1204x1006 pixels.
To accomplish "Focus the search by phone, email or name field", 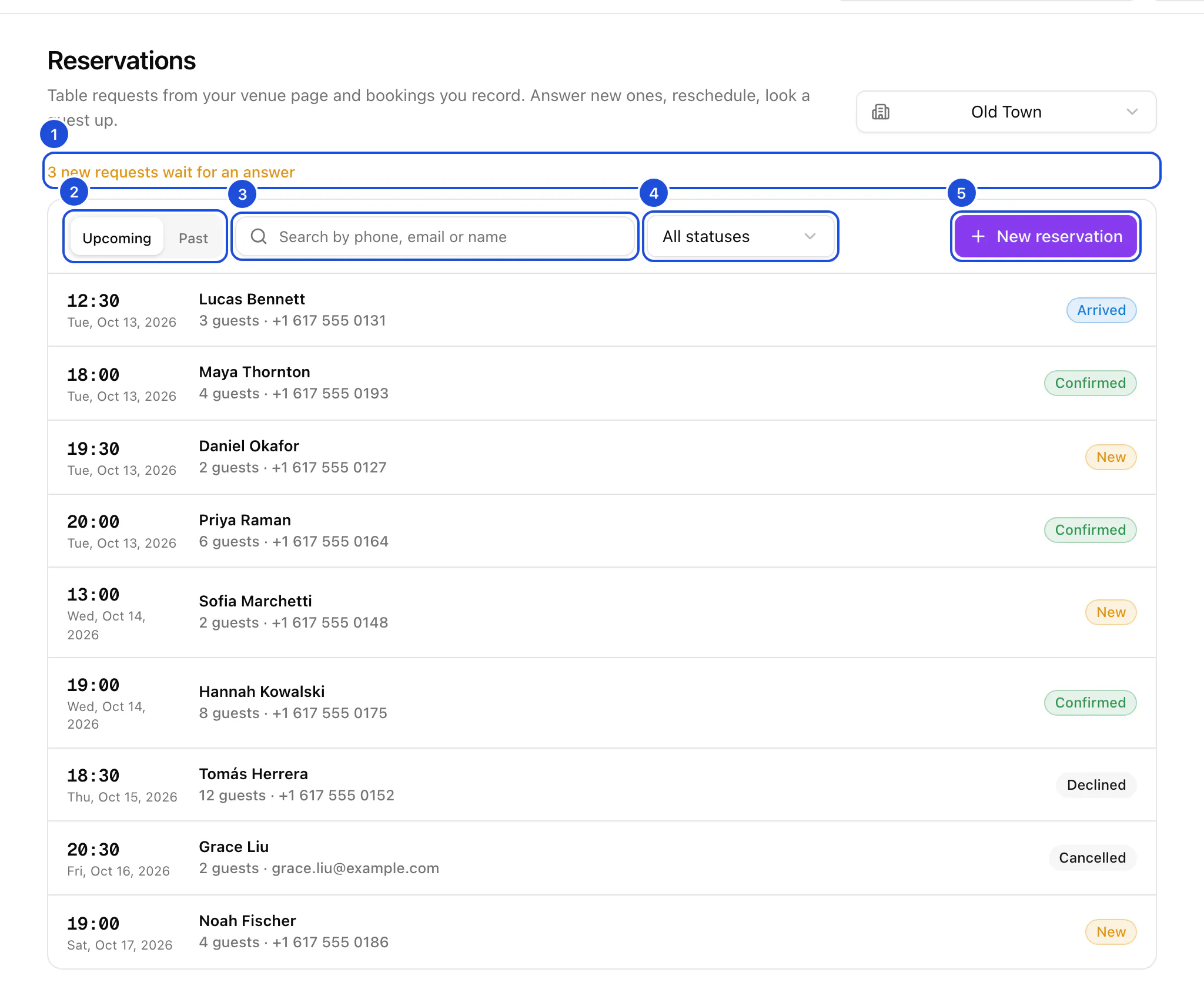I will tap(435, 236).
